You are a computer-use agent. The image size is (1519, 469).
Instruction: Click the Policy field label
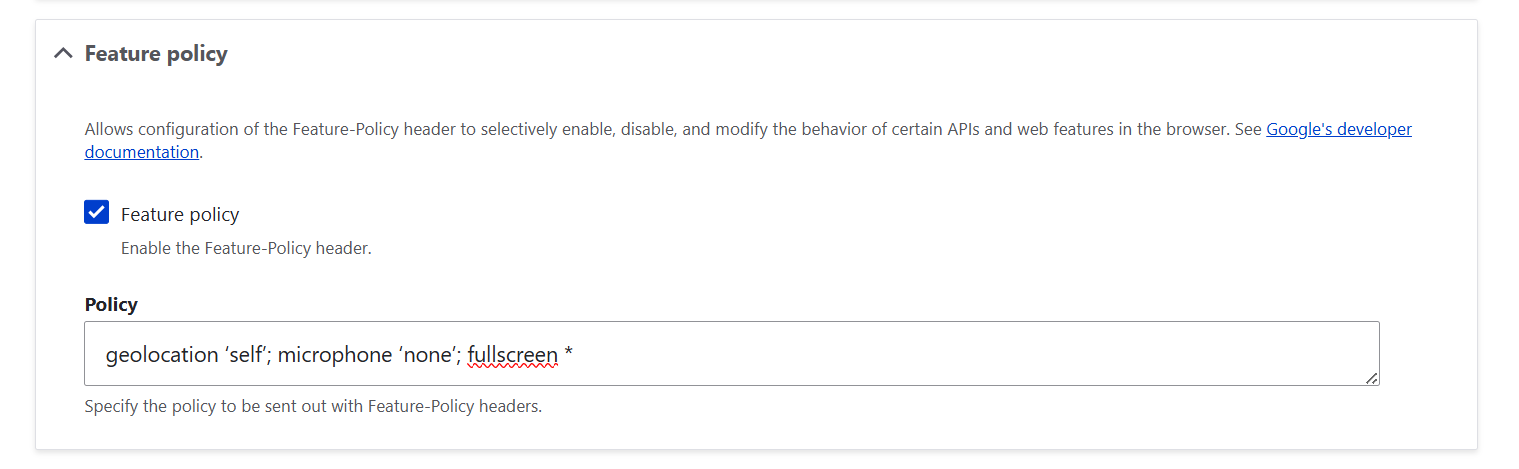click(x=111, y=305)
